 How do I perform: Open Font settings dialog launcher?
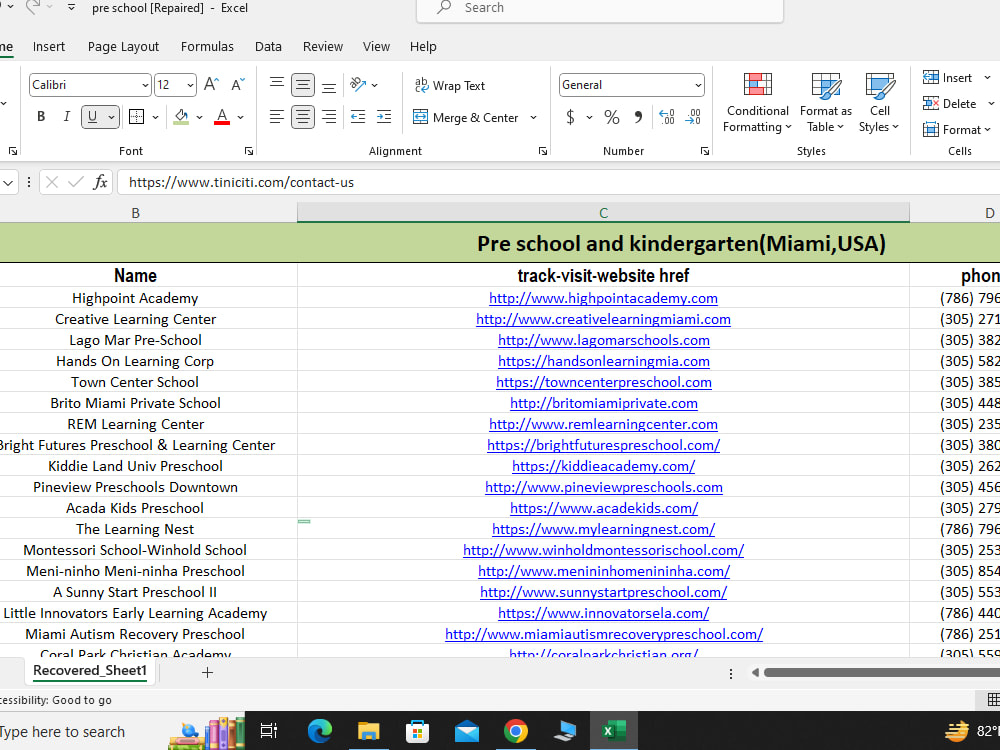pos(249,151)
